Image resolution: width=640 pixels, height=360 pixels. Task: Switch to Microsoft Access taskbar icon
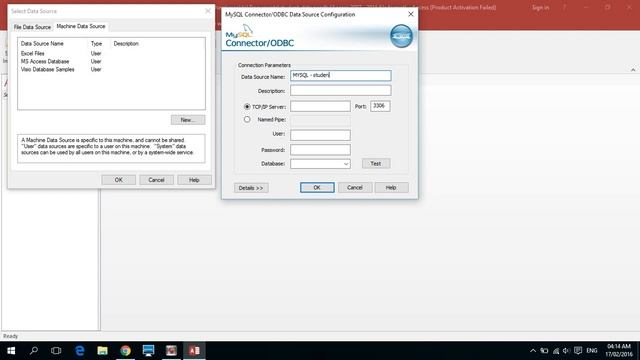coord(194,351)
